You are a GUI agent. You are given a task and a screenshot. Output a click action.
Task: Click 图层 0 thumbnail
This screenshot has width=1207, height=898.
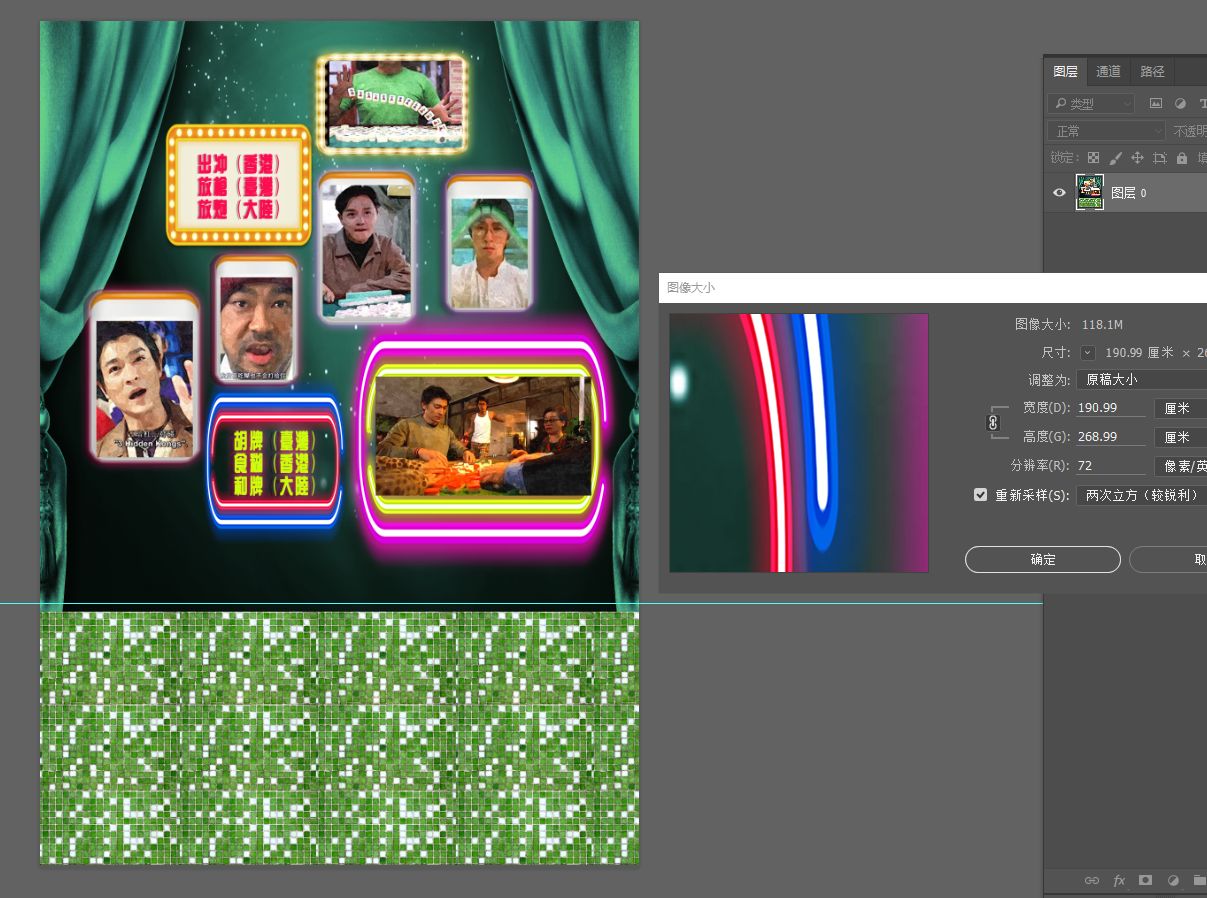(1089, 192)
